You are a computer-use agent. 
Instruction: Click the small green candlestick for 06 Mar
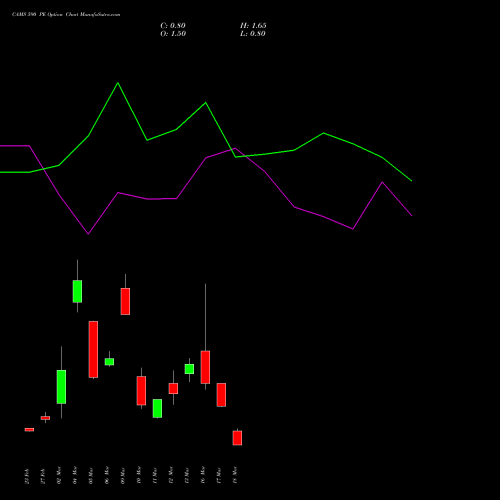pos(109,362)
